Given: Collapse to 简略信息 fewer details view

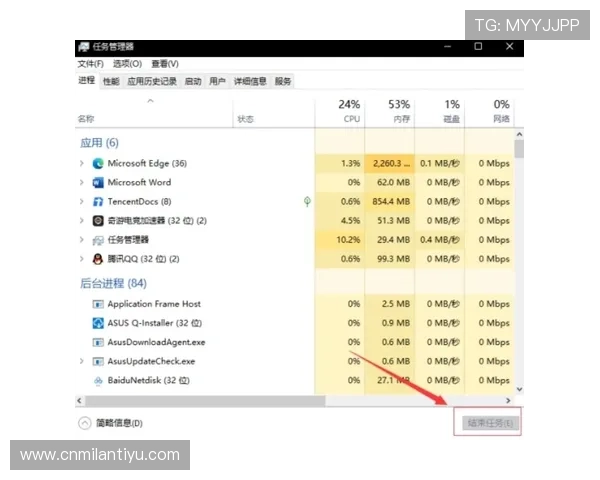Looking at the screenshot, I should point(110,423).
